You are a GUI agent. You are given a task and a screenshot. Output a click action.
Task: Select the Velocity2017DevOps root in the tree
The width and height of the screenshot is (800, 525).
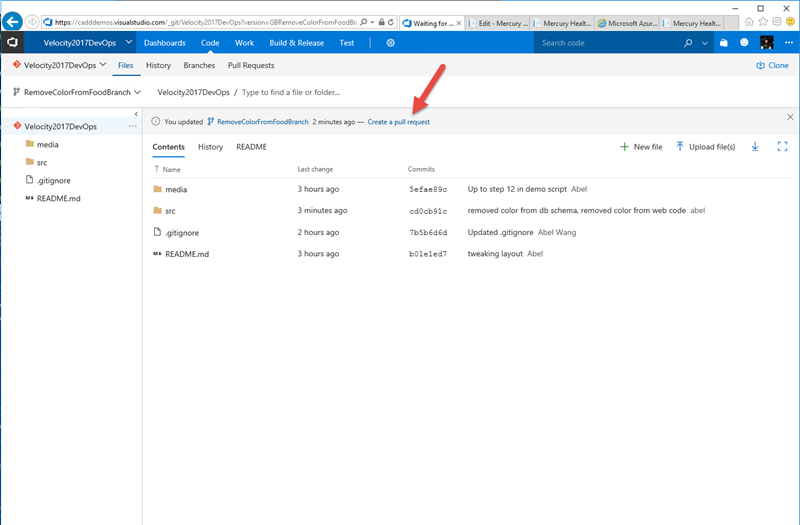60,127
